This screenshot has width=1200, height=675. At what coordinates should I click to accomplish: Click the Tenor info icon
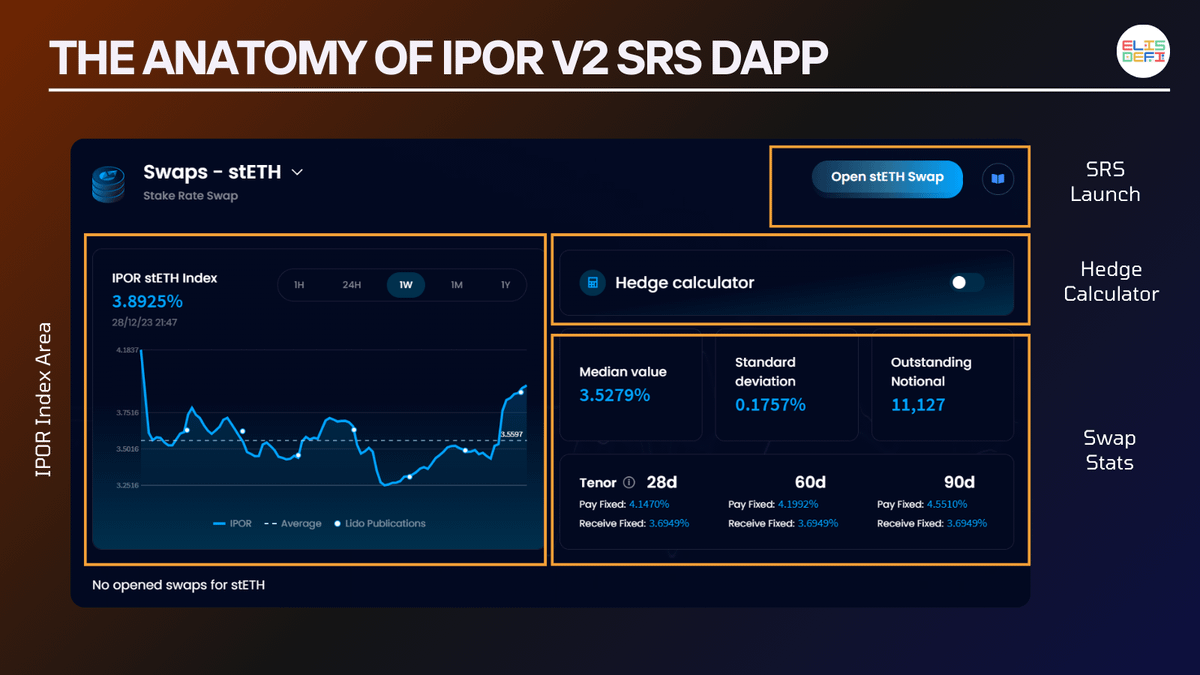[629, 483]
